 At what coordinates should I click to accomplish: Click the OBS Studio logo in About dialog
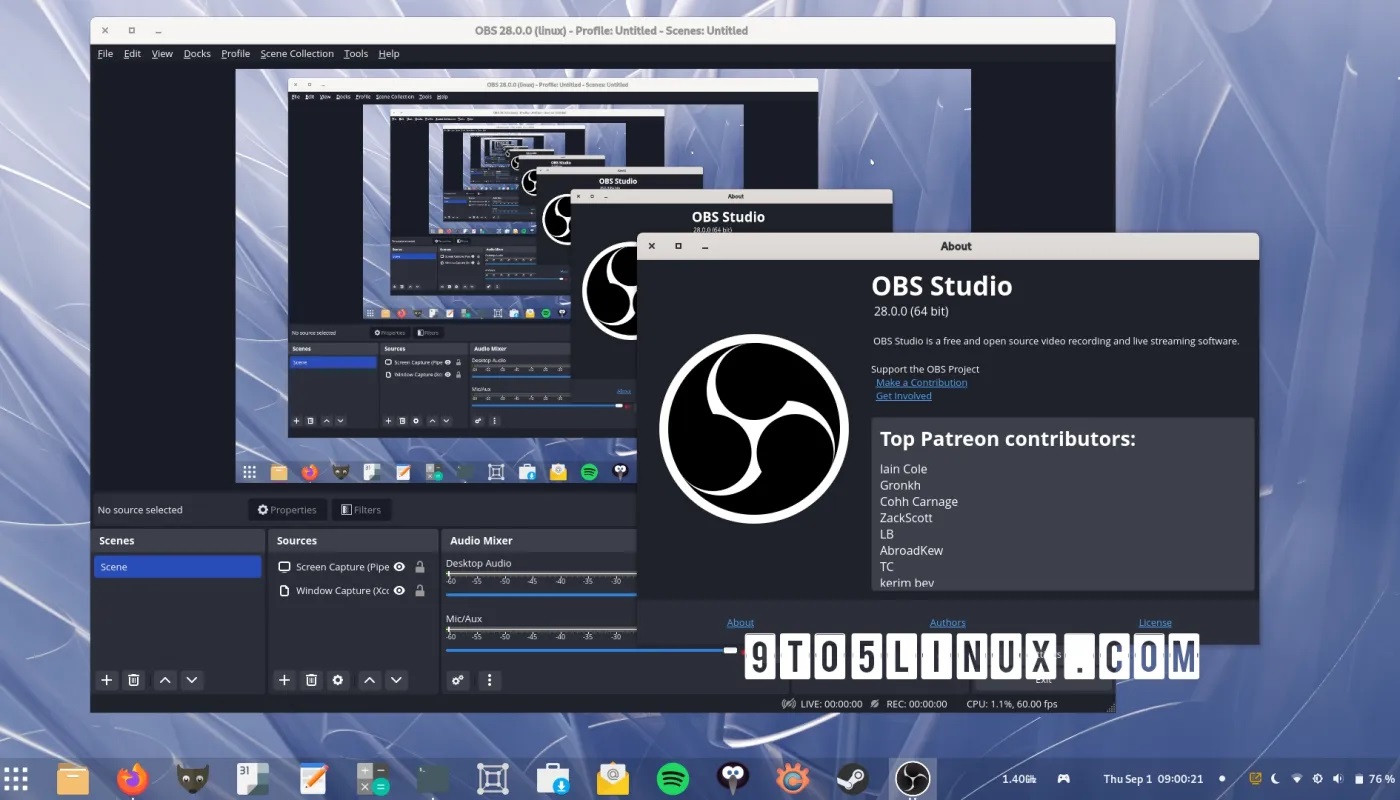pos(754,428)
